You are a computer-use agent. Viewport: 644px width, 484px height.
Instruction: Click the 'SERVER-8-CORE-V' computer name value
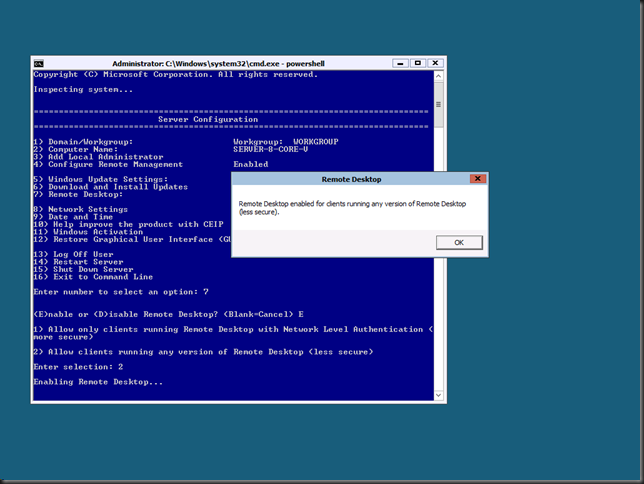coord(271,150)
